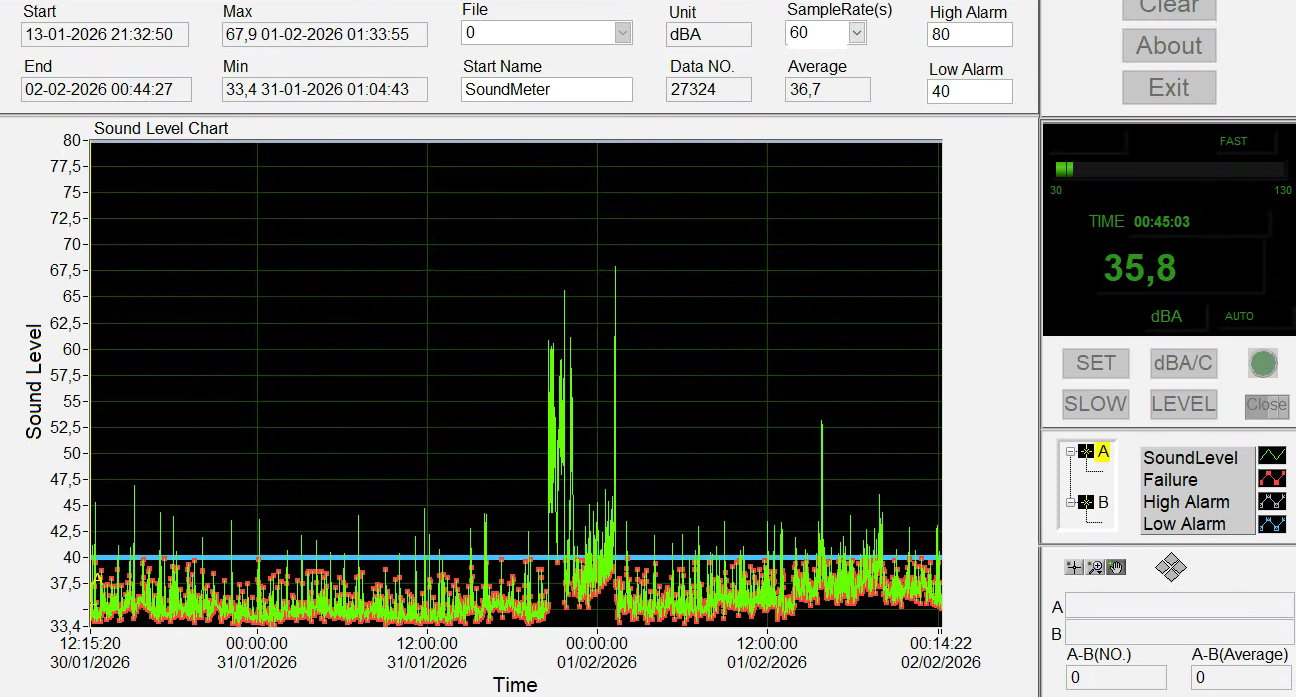Click the diamond cursor mover pad
This screenshot has width=1296, height=697.
(1170, 568)
